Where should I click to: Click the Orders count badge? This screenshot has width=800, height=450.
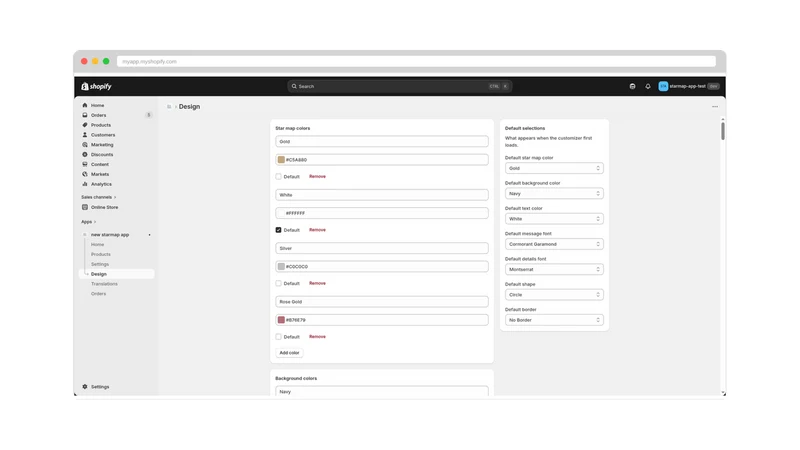[x=148, y=115]
